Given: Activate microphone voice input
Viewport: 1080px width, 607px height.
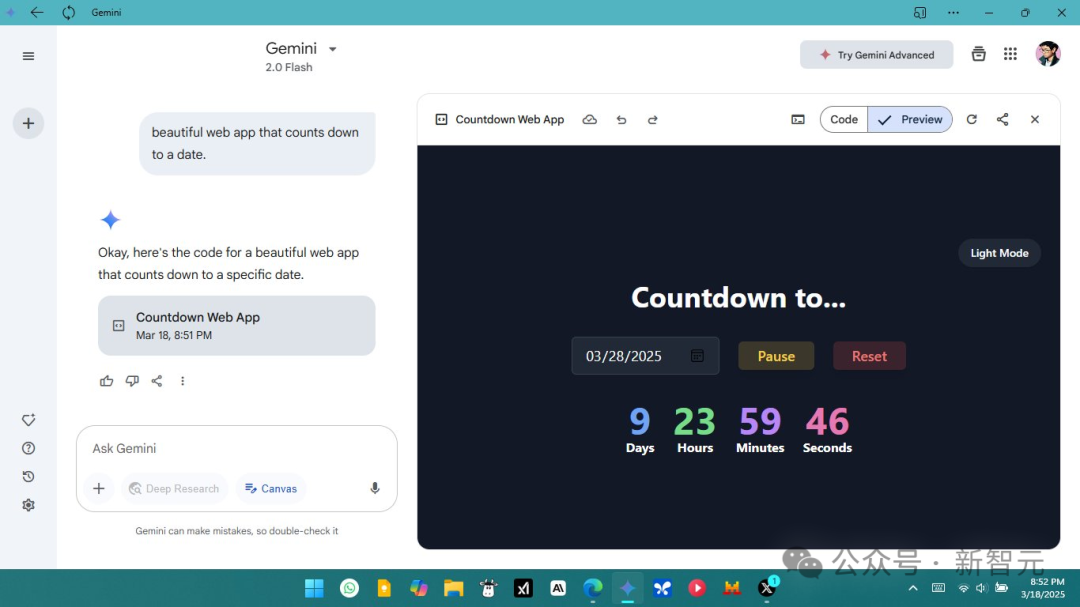Looking at the screenshot, I should pyautogui.click(x=375, y=488).
